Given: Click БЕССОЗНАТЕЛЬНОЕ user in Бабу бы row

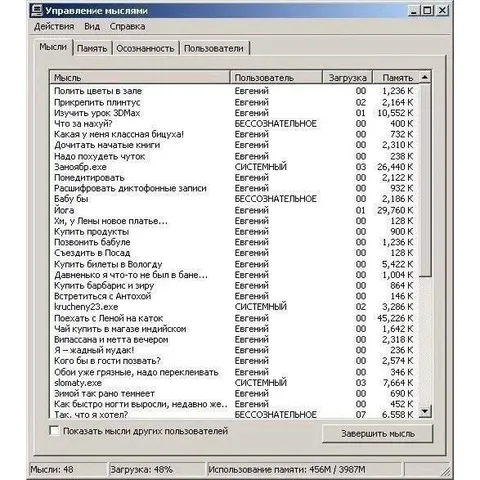Looking at the screenshot, I should coord(275,199).
